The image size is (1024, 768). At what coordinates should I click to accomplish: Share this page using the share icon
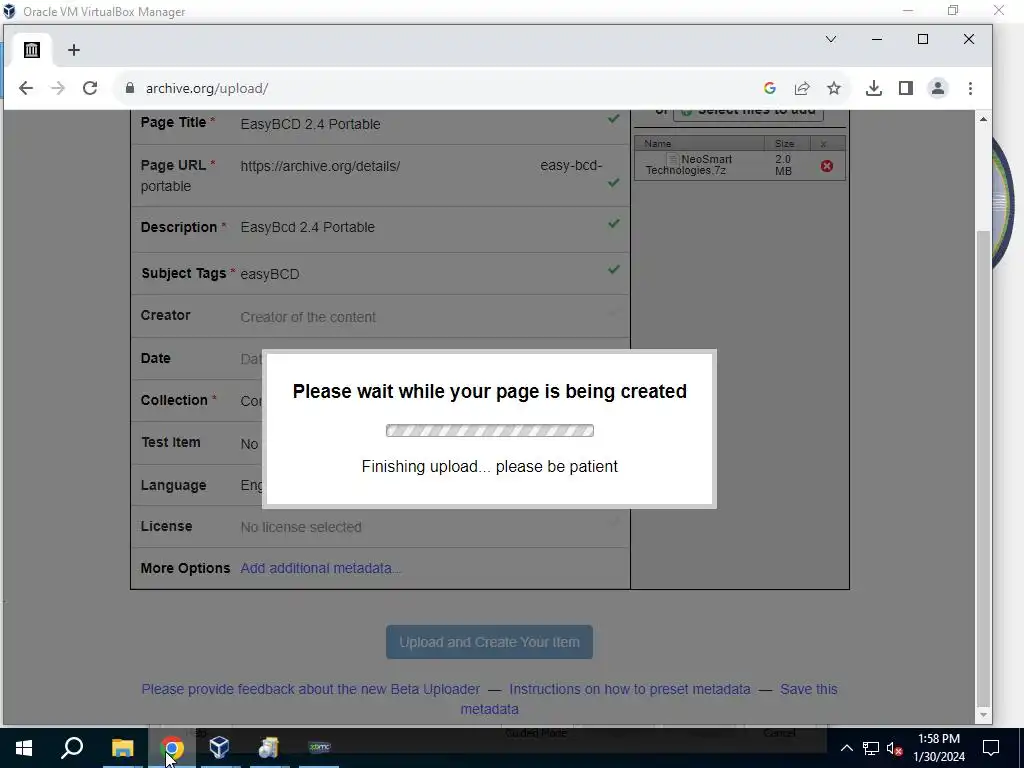point(802,88)
